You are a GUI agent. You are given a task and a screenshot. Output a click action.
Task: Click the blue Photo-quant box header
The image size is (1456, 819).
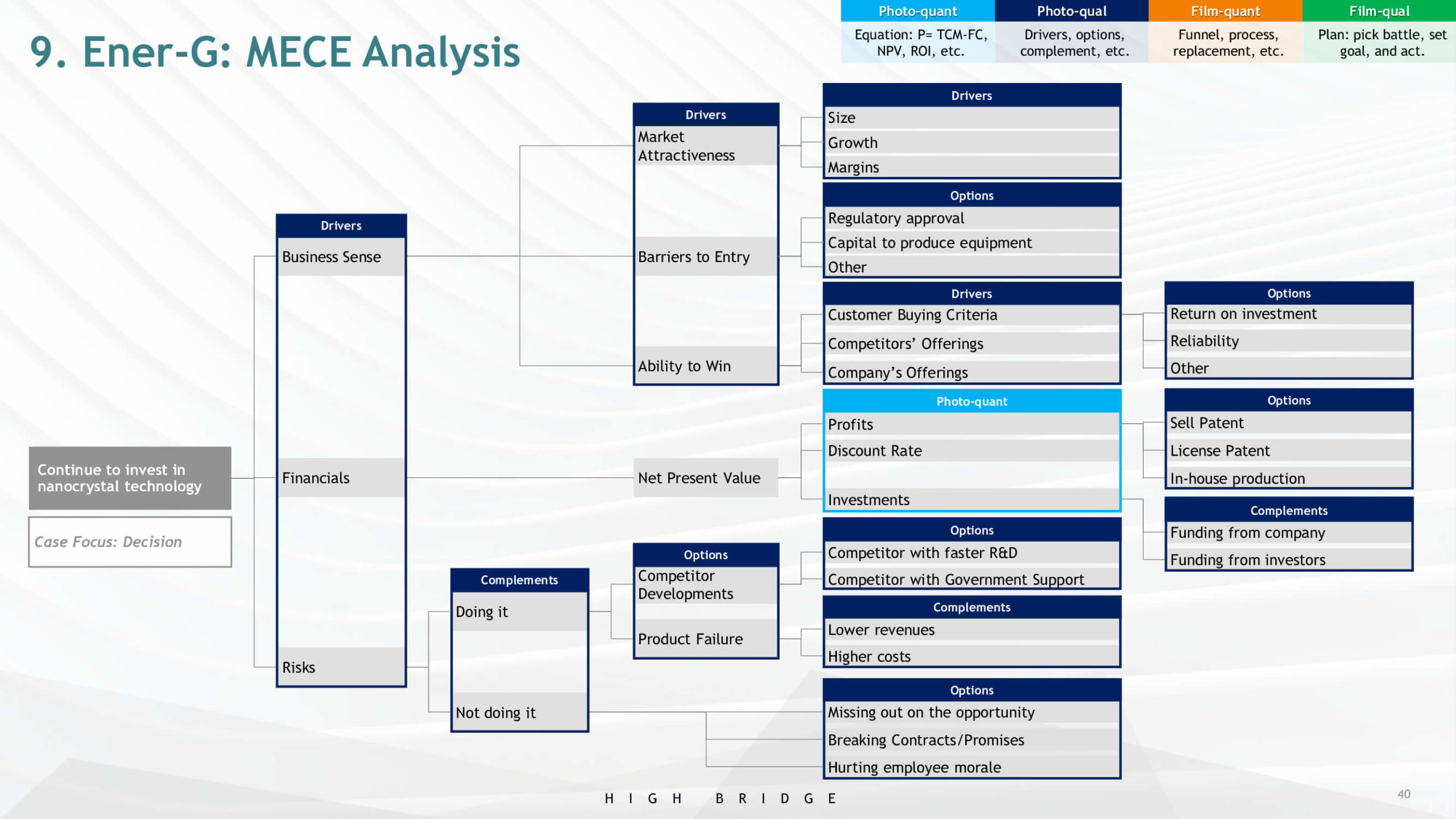[x=971, y=402]
